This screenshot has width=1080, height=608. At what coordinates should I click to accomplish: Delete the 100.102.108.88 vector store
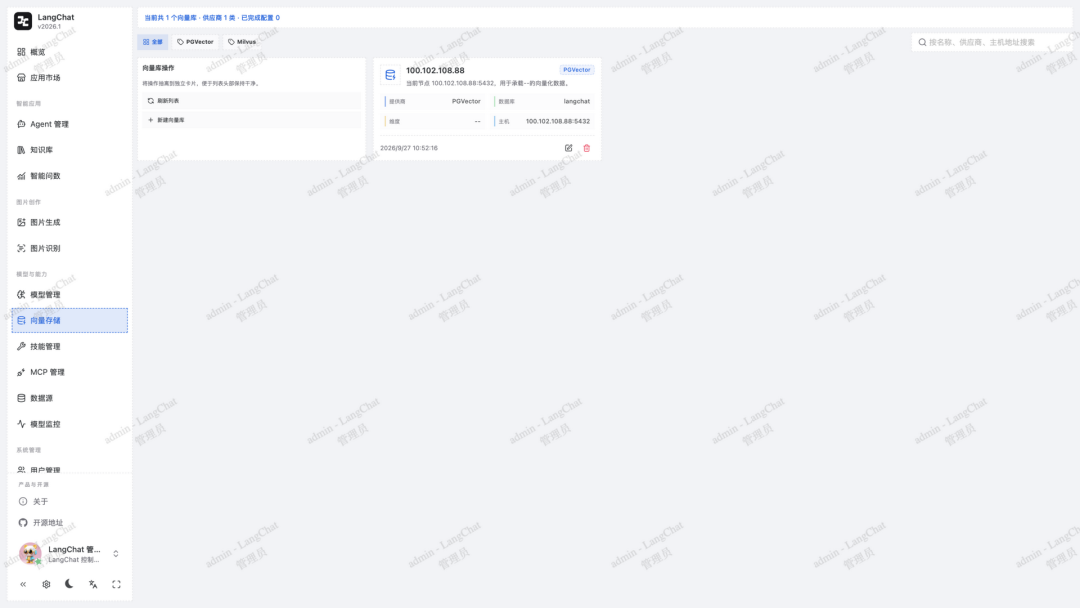pyautogui.click(x=587, y=148)
